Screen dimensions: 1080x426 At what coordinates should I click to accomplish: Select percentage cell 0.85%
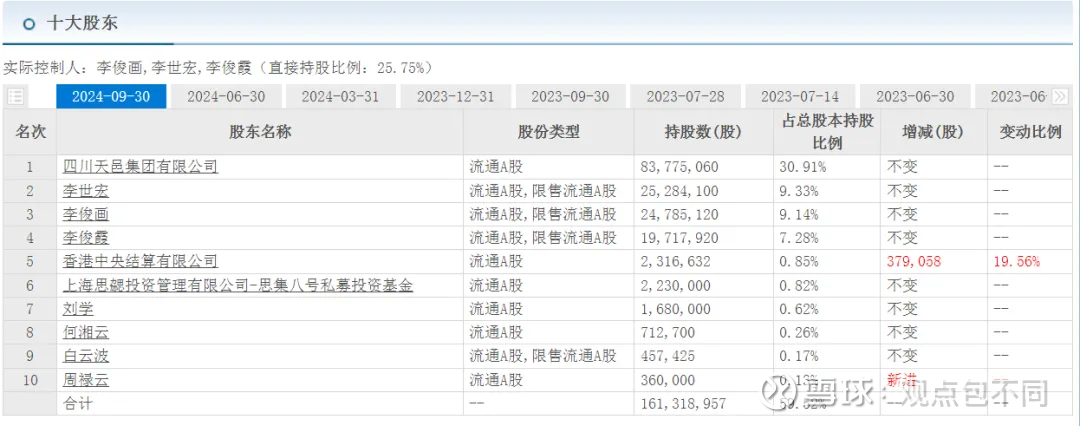pos(799,262)
